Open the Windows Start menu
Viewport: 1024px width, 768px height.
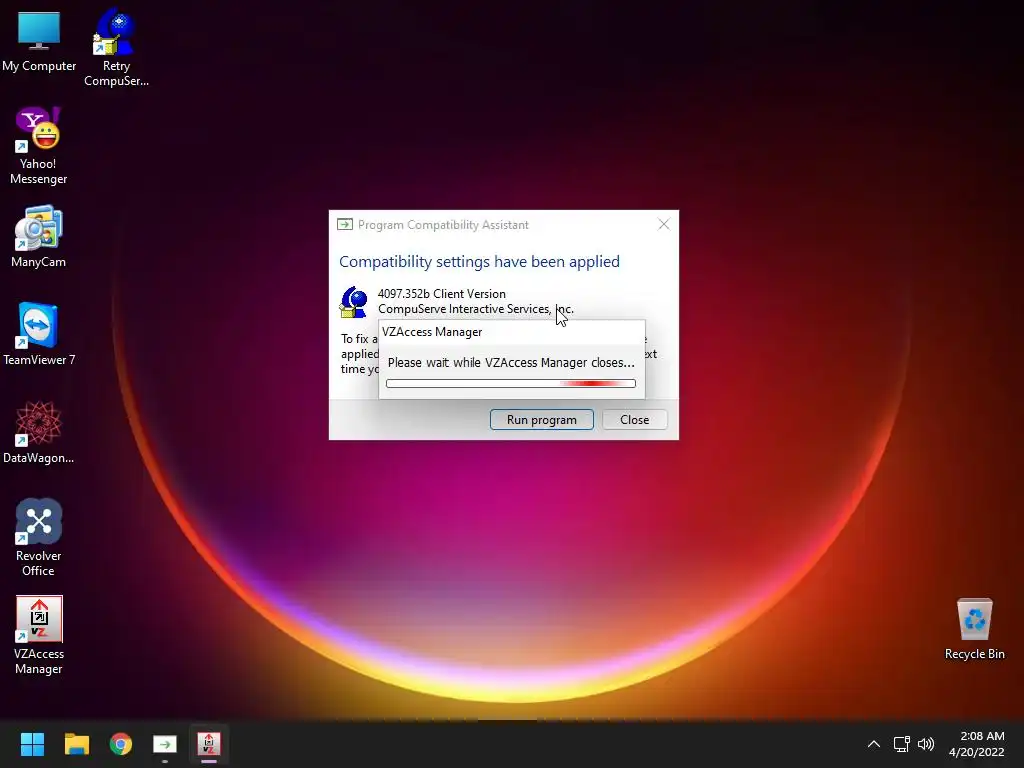click(32, 744)
